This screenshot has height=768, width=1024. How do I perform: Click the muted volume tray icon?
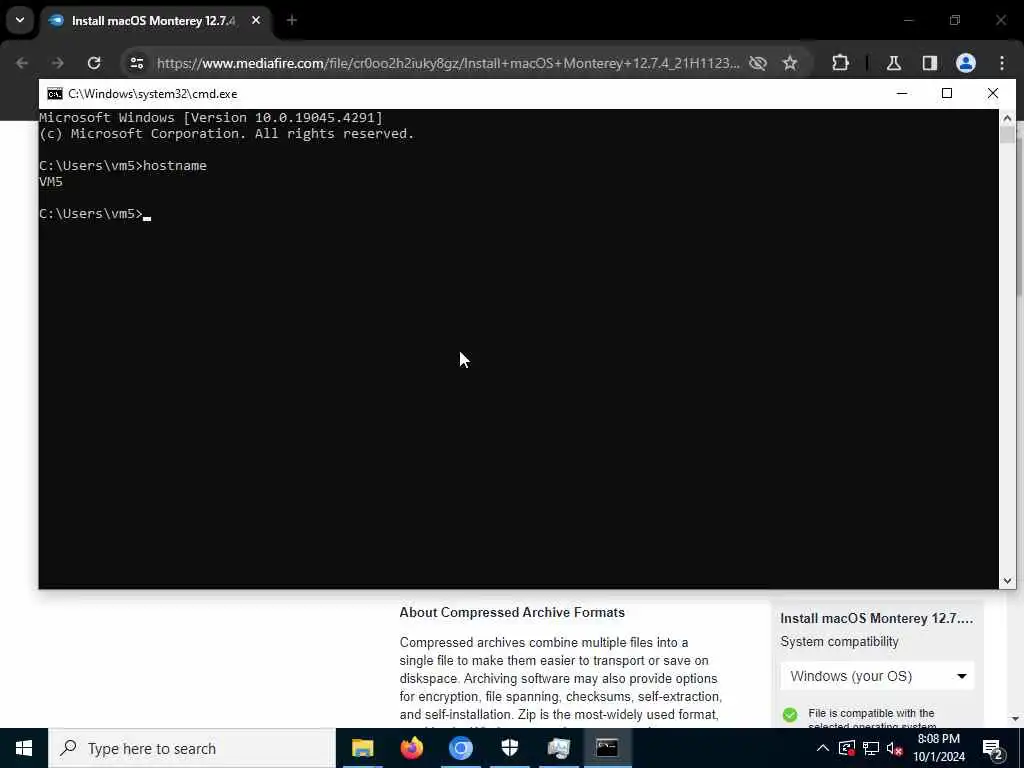click(x=895, y=748)
